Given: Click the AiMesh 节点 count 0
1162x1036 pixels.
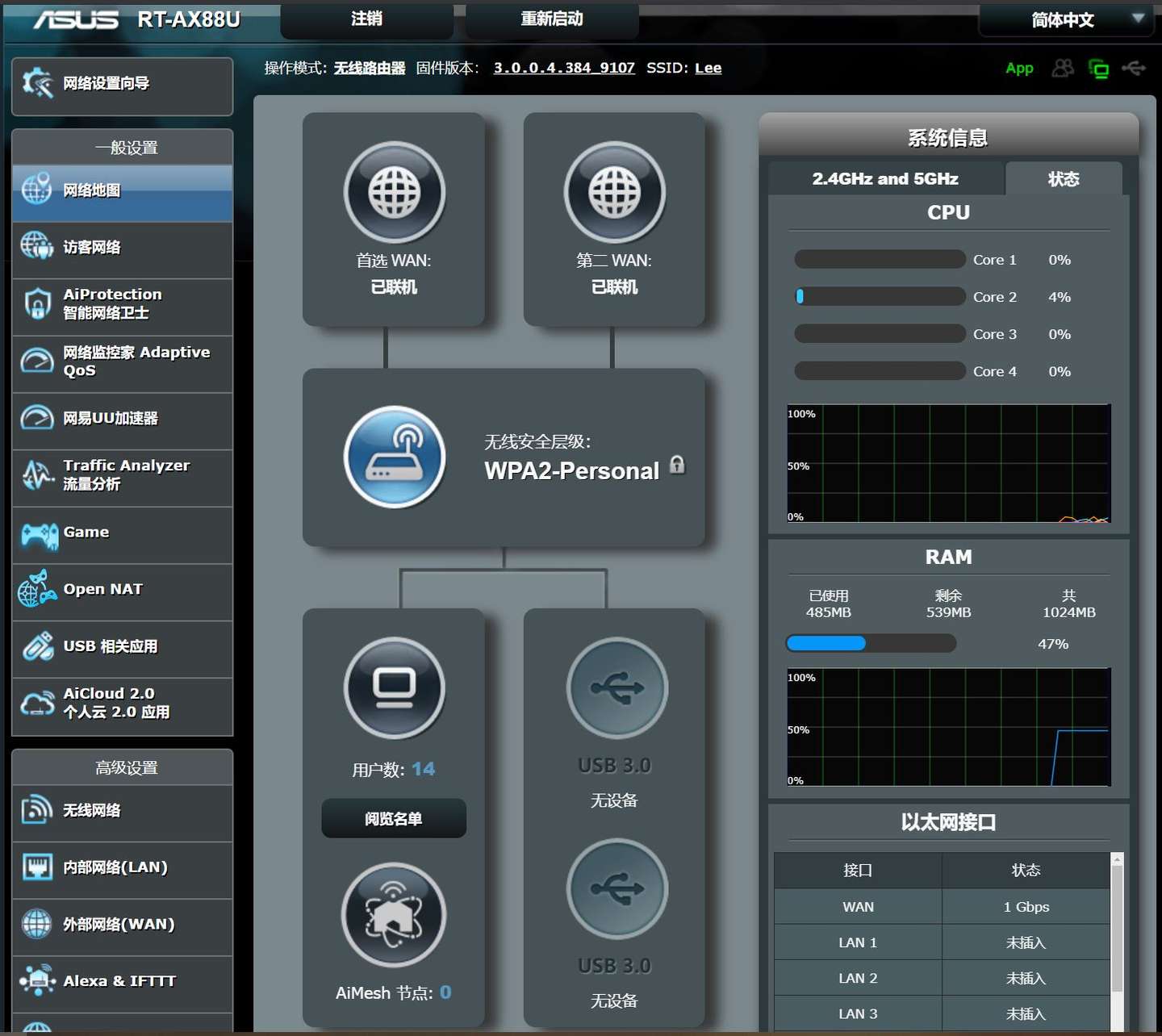Looking at the screenshot, I should tap(445, 992).
